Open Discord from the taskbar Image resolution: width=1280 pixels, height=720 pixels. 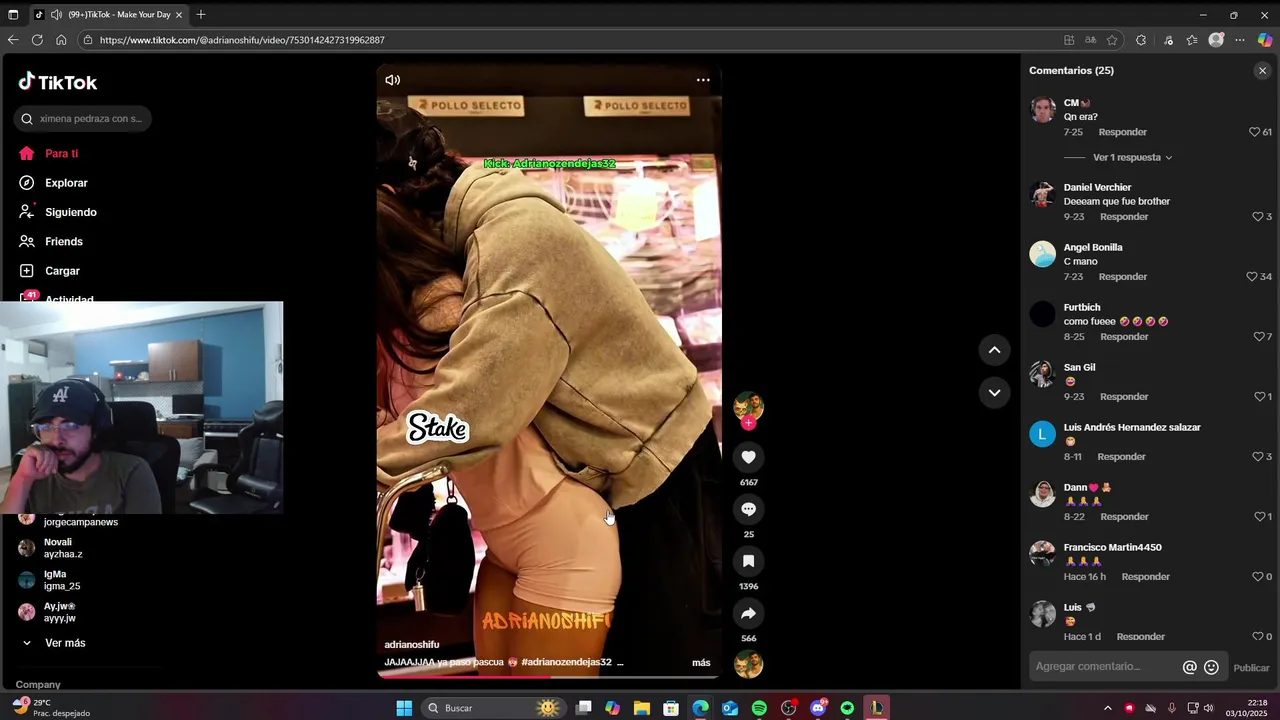818,708
